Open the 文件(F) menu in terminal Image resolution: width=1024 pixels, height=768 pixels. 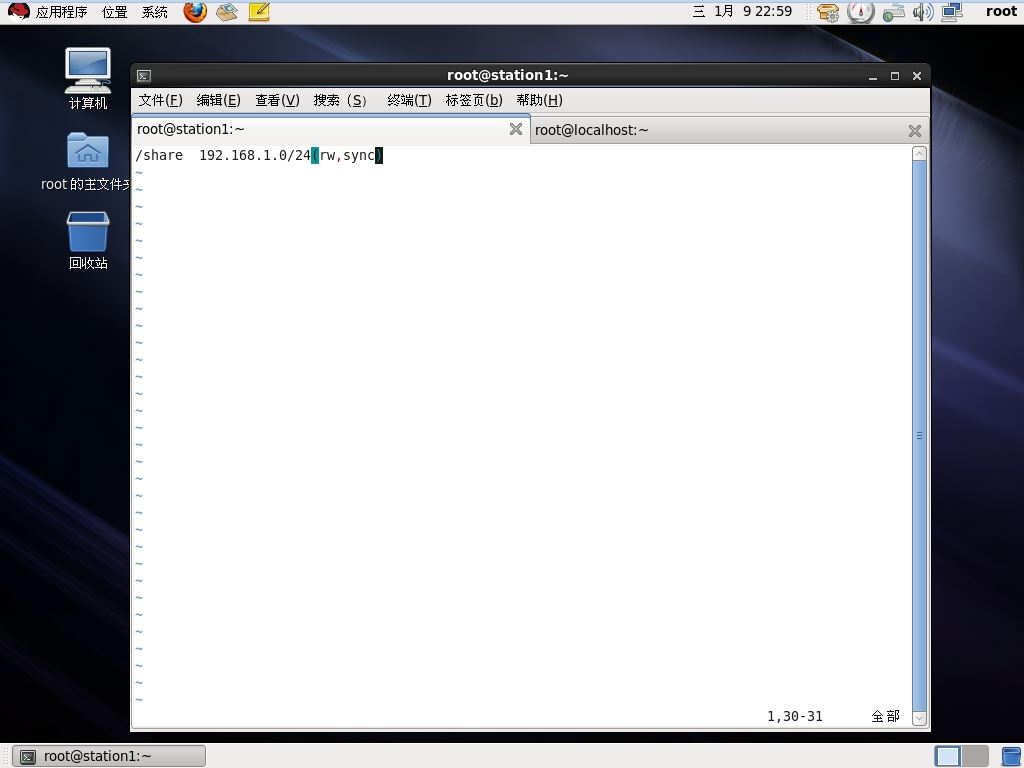[x=161, y=100]
